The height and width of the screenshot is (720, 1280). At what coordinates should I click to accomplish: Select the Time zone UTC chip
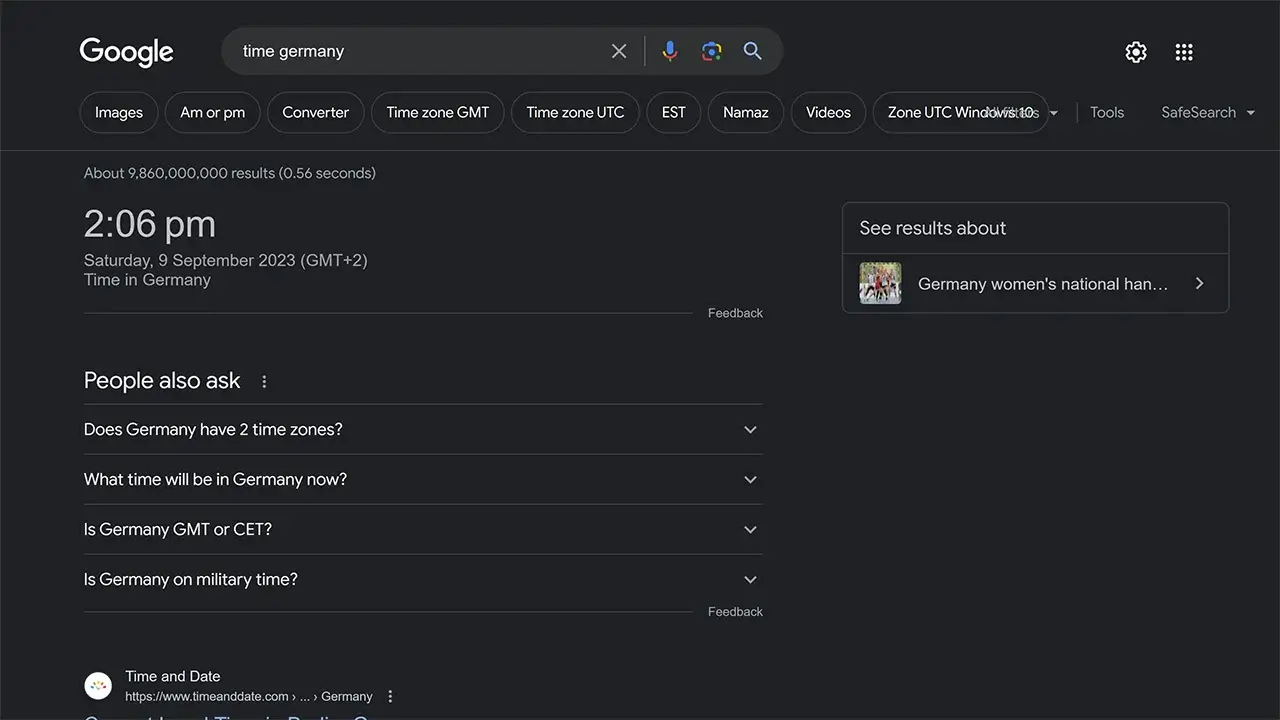coord(575,112)
